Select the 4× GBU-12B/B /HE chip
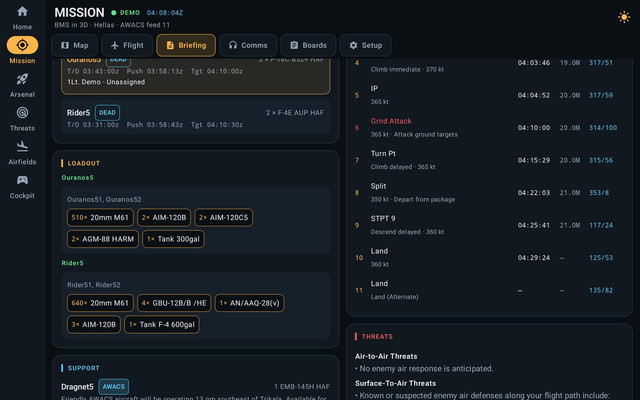 174,303
